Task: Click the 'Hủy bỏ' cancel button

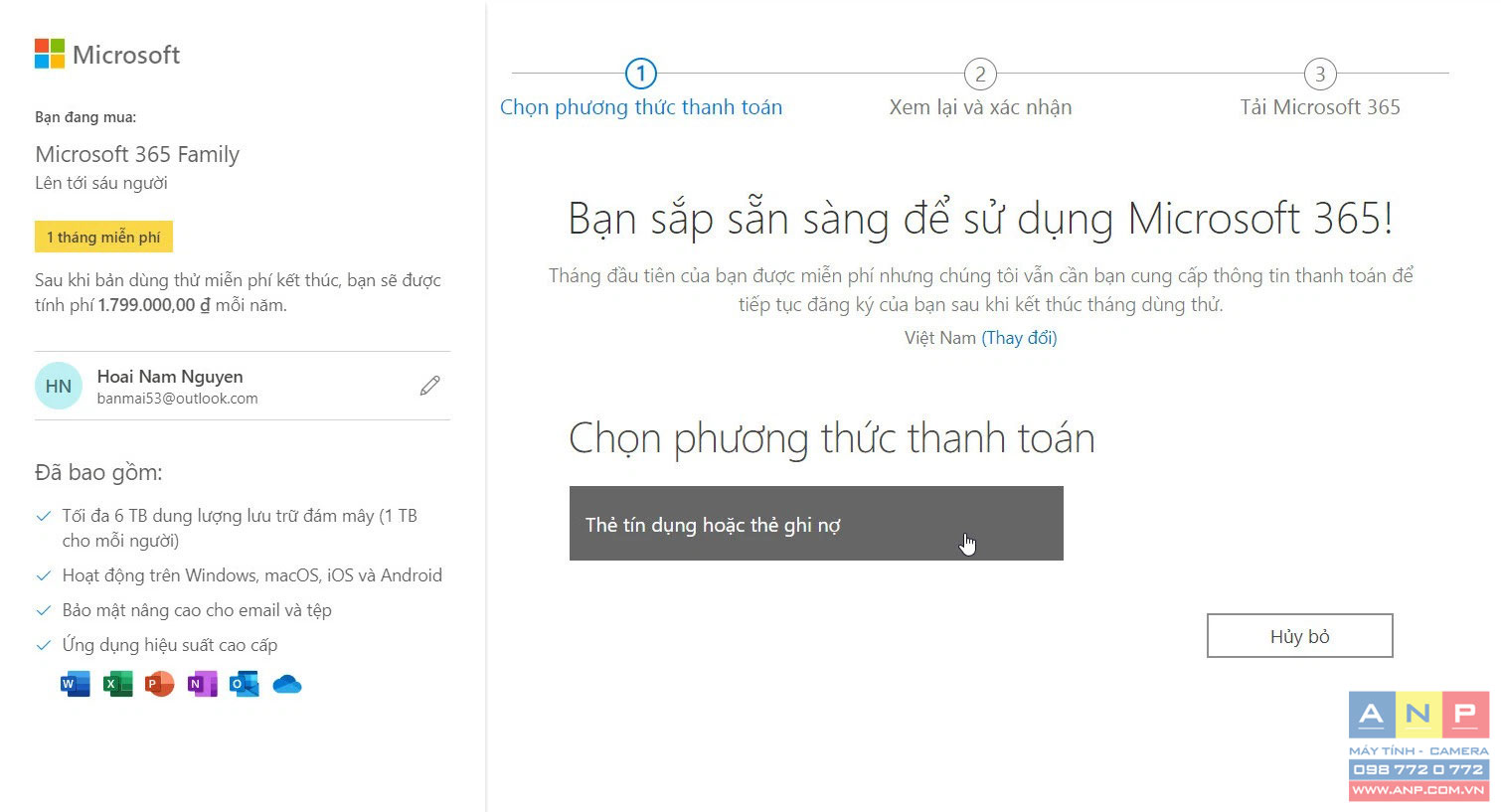Action: click(x=1300, y=636)
